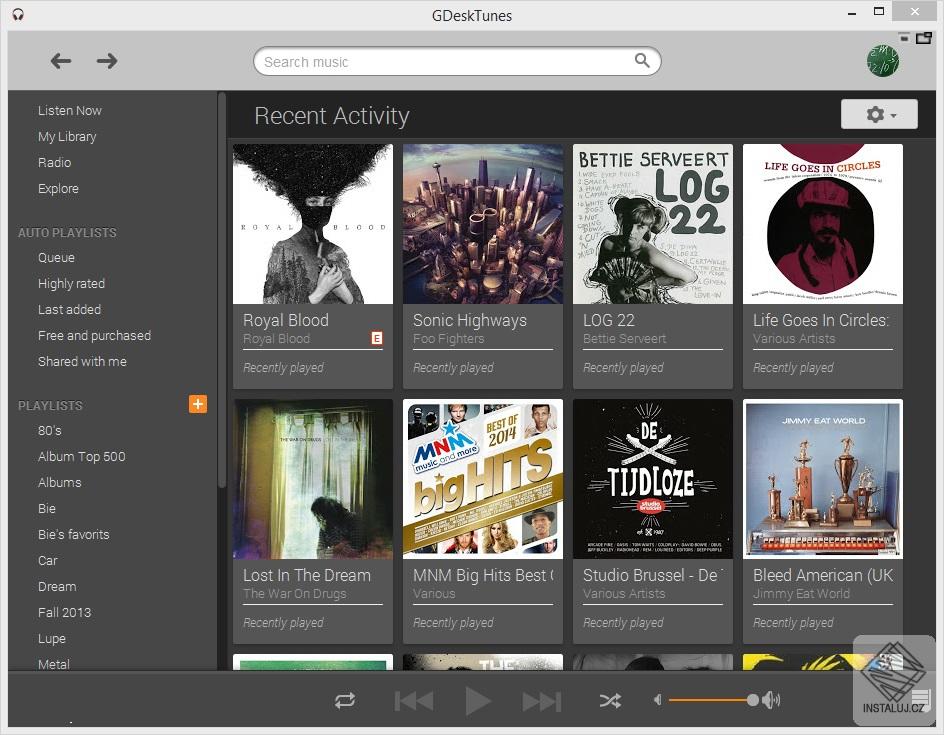
Task: Select the Bie playlist
Action: (46, 508)
